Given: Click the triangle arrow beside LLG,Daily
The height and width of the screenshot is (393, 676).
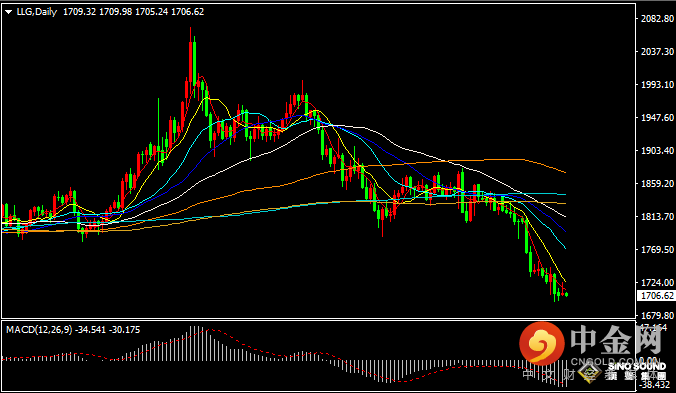Looking at the screenshot, I should tap(8, 12).
